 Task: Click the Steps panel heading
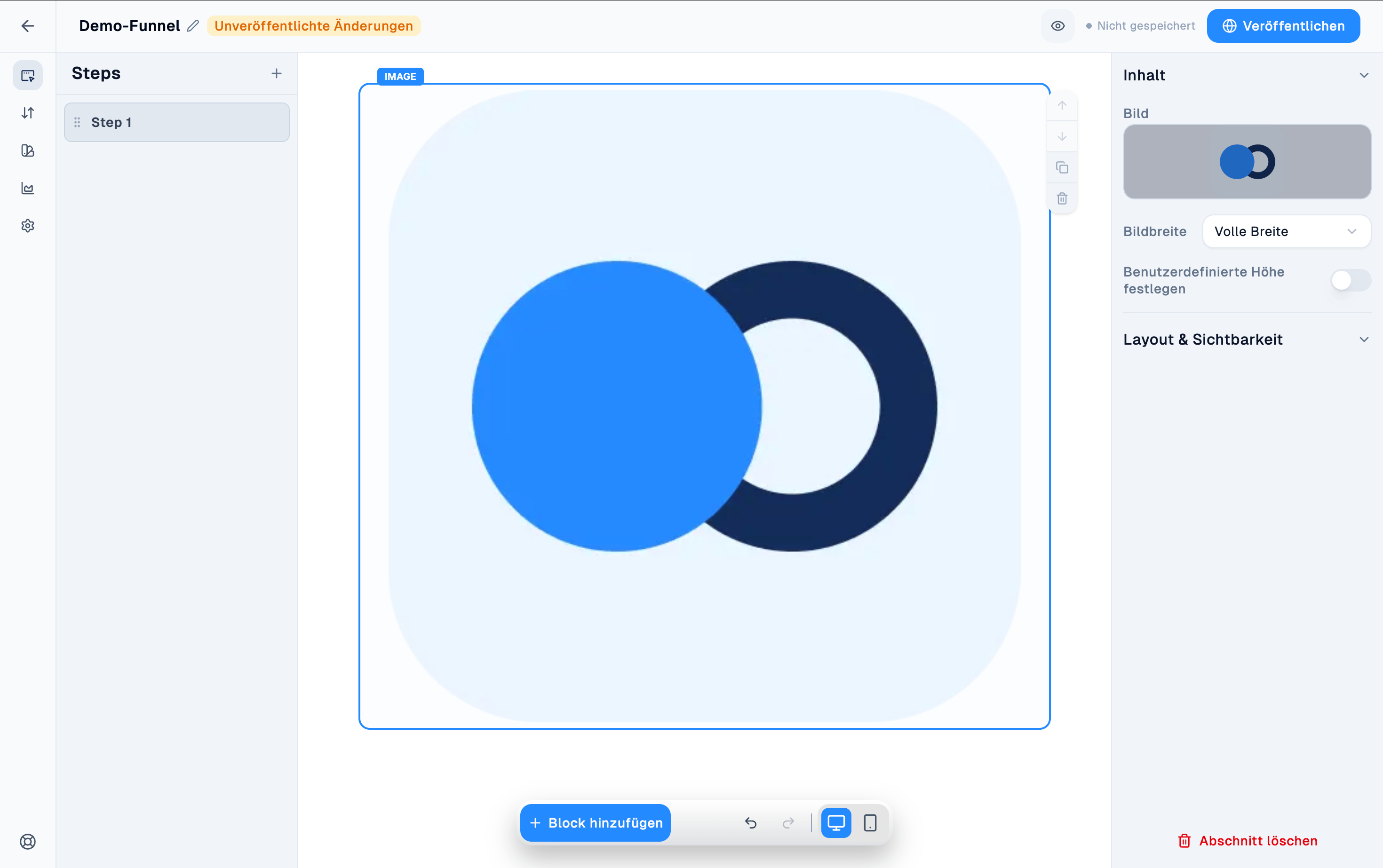tap(96, 73)
